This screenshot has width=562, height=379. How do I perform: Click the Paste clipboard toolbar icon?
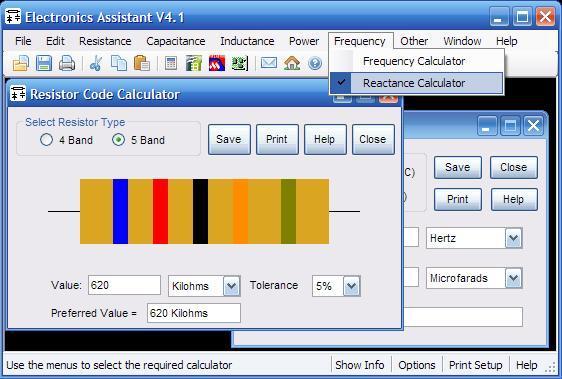click(x=142, y=63)
